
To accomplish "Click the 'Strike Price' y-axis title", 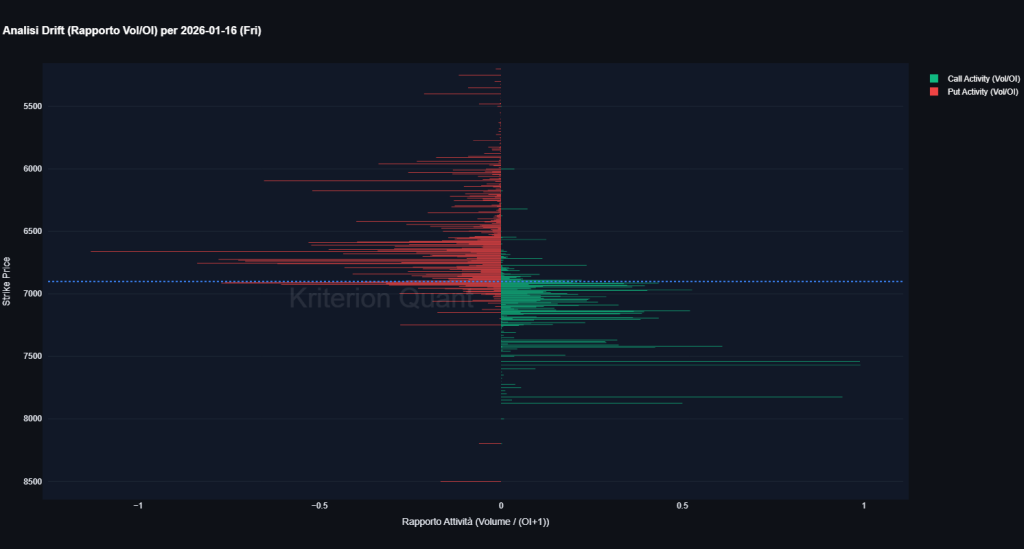I will click(x=7, y=281).
